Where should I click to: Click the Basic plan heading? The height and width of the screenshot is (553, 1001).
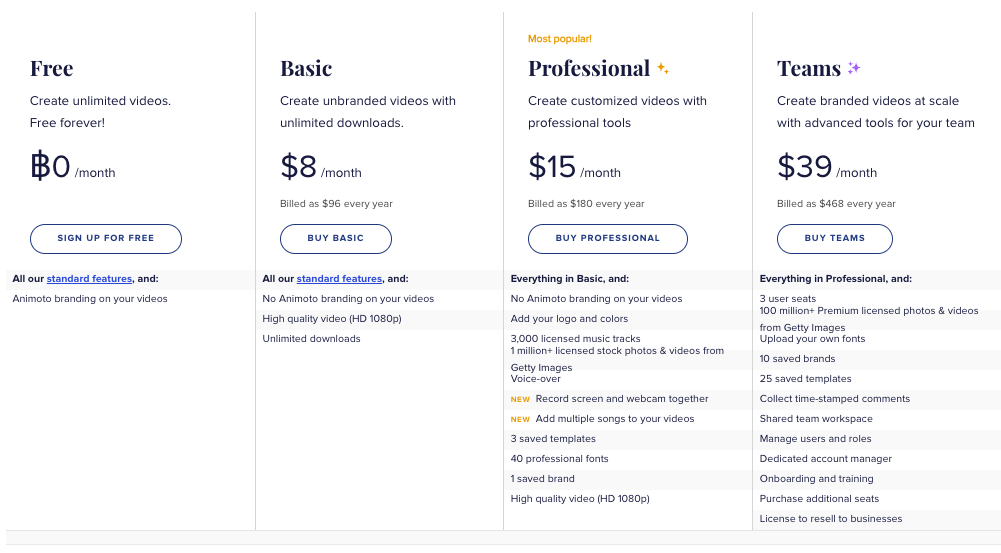[x=306, y=69]
